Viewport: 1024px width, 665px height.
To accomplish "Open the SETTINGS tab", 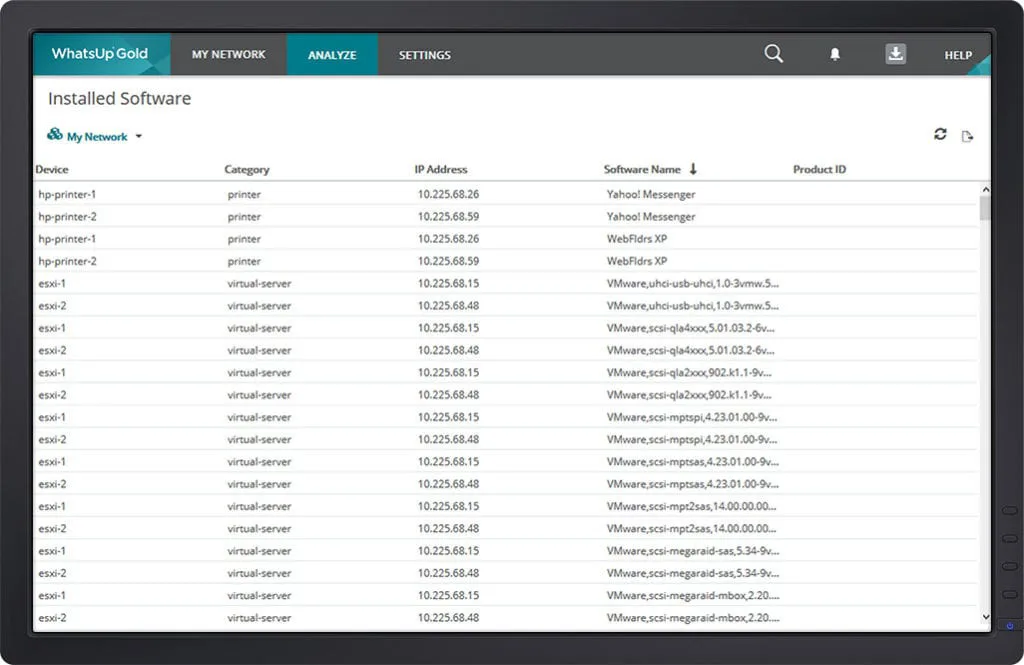I will point(424,55).
